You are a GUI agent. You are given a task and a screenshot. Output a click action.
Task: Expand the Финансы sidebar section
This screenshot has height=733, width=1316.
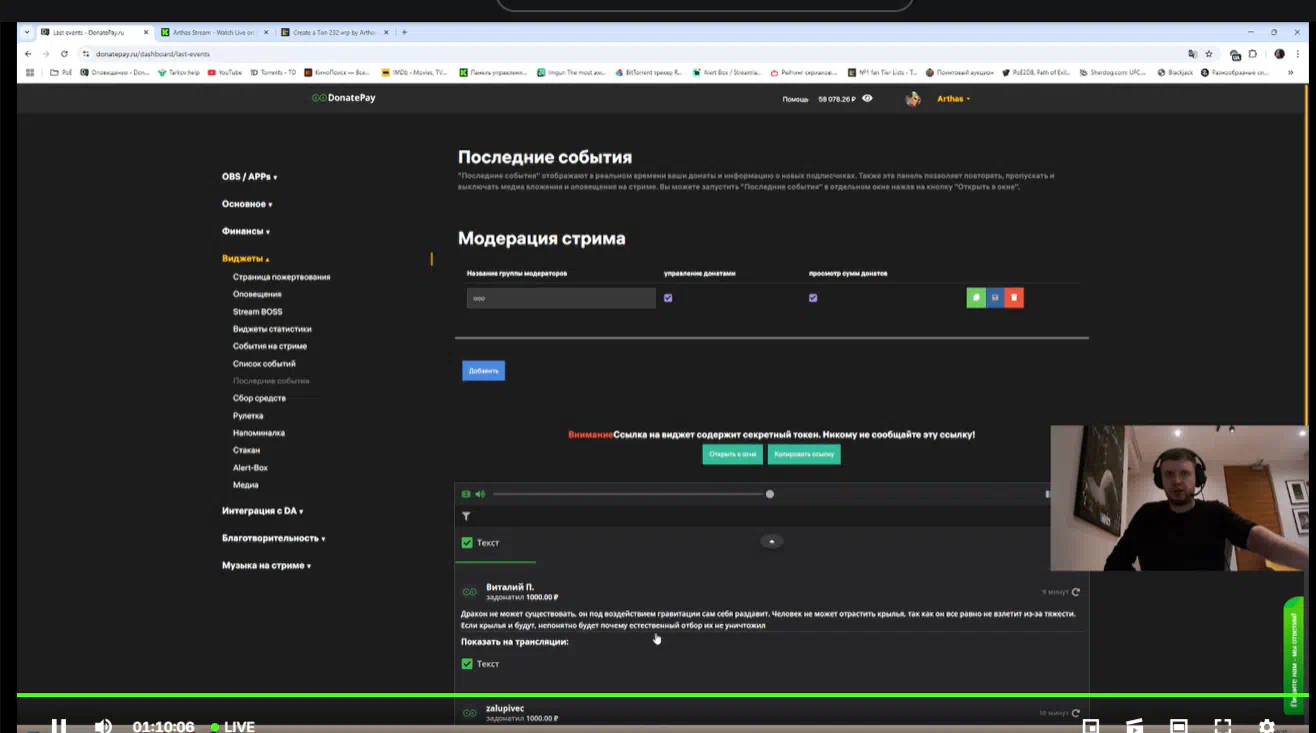click(x=245, y=231)
